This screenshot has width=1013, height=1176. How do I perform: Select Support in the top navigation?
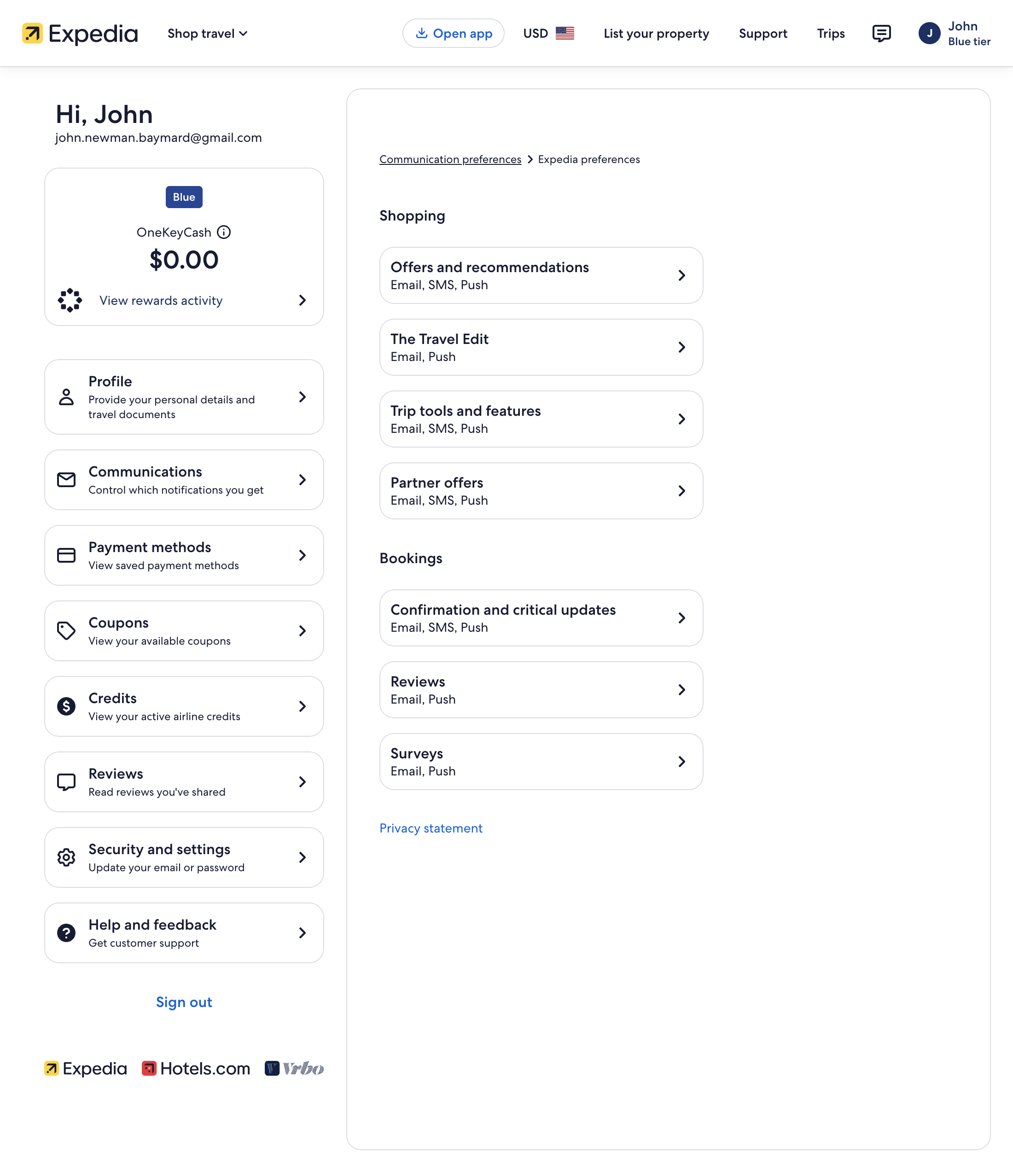(x=763, y=34)
